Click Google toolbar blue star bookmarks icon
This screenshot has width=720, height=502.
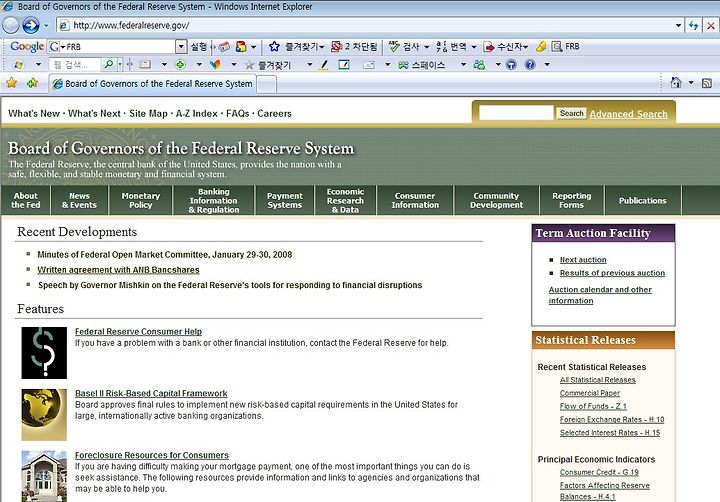274,46
